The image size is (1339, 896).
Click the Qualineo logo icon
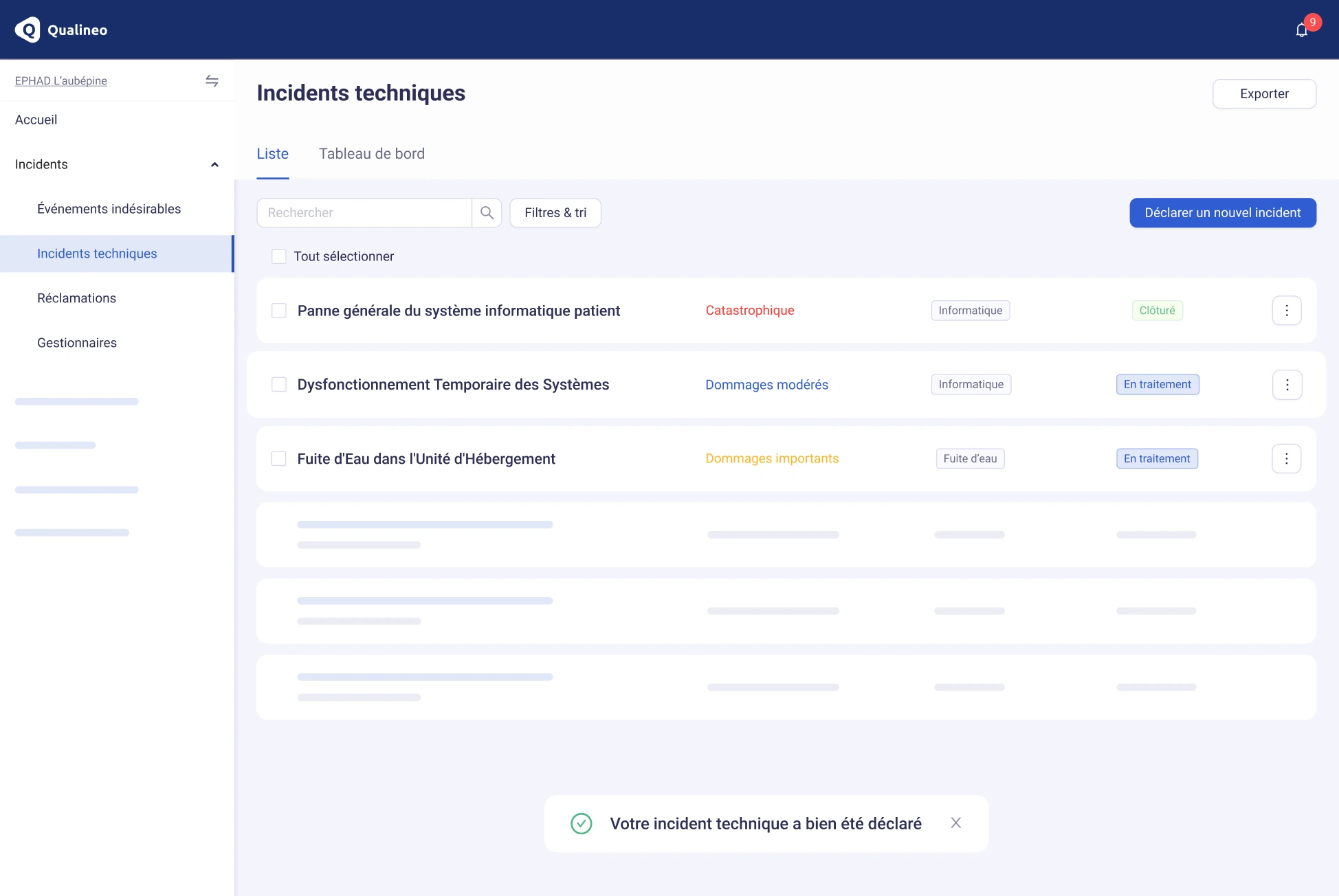tap(27, 30)
